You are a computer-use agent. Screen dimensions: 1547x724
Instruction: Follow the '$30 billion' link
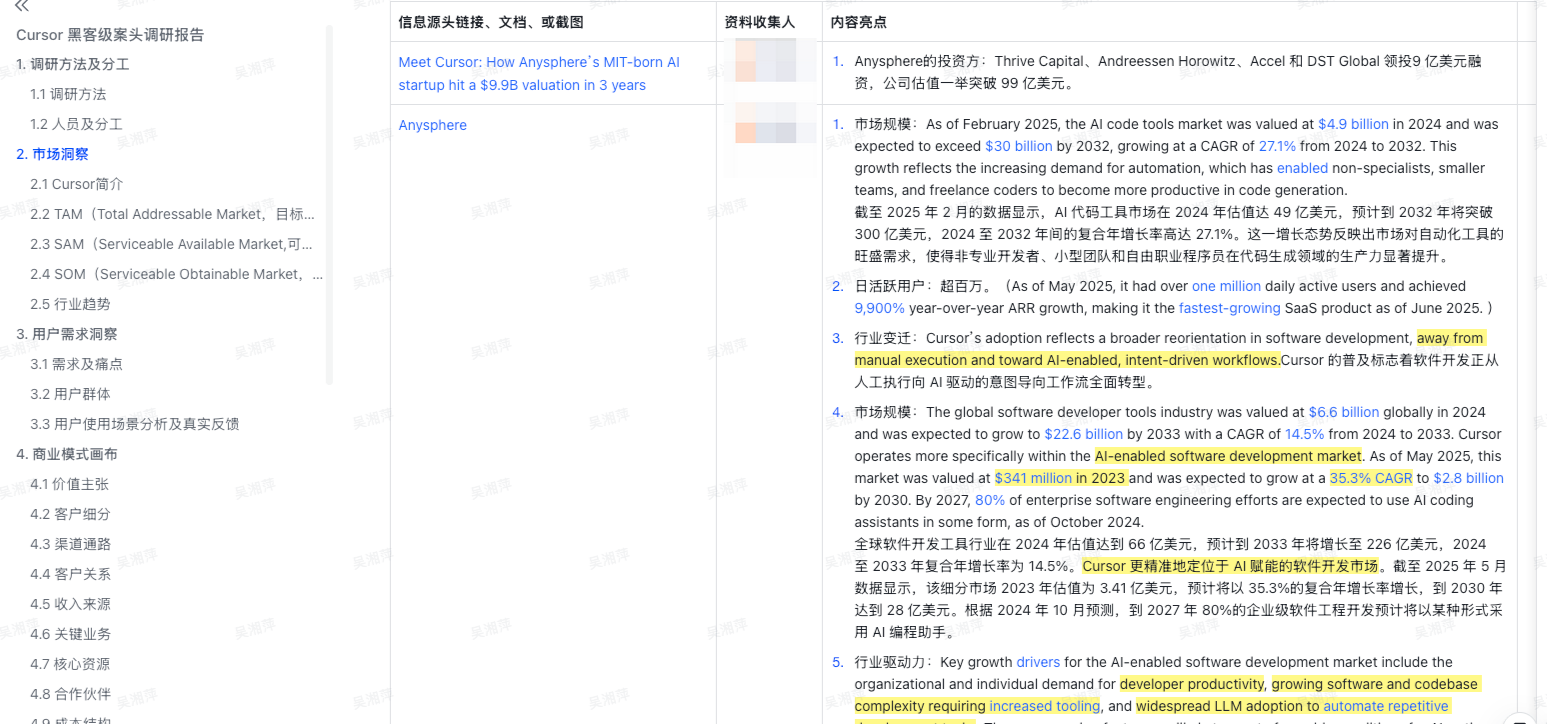[x=1018, y=146]
